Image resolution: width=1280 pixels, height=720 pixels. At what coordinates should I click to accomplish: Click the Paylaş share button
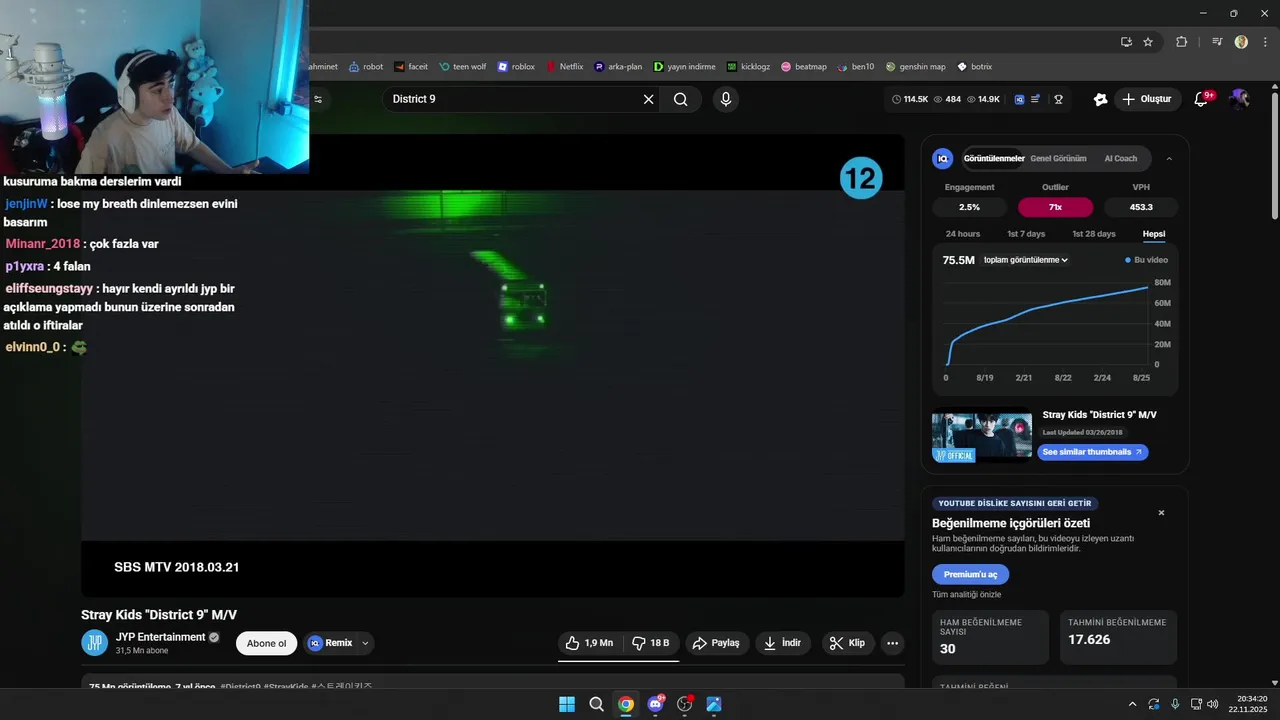point(716,643)
